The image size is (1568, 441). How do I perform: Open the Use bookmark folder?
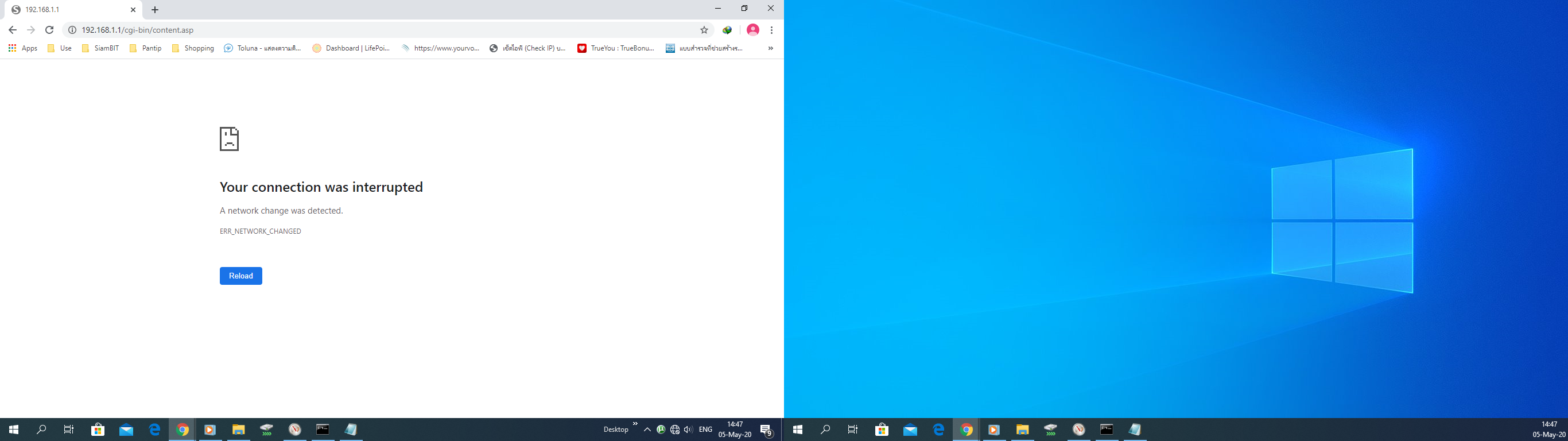(x=60, y=48)
